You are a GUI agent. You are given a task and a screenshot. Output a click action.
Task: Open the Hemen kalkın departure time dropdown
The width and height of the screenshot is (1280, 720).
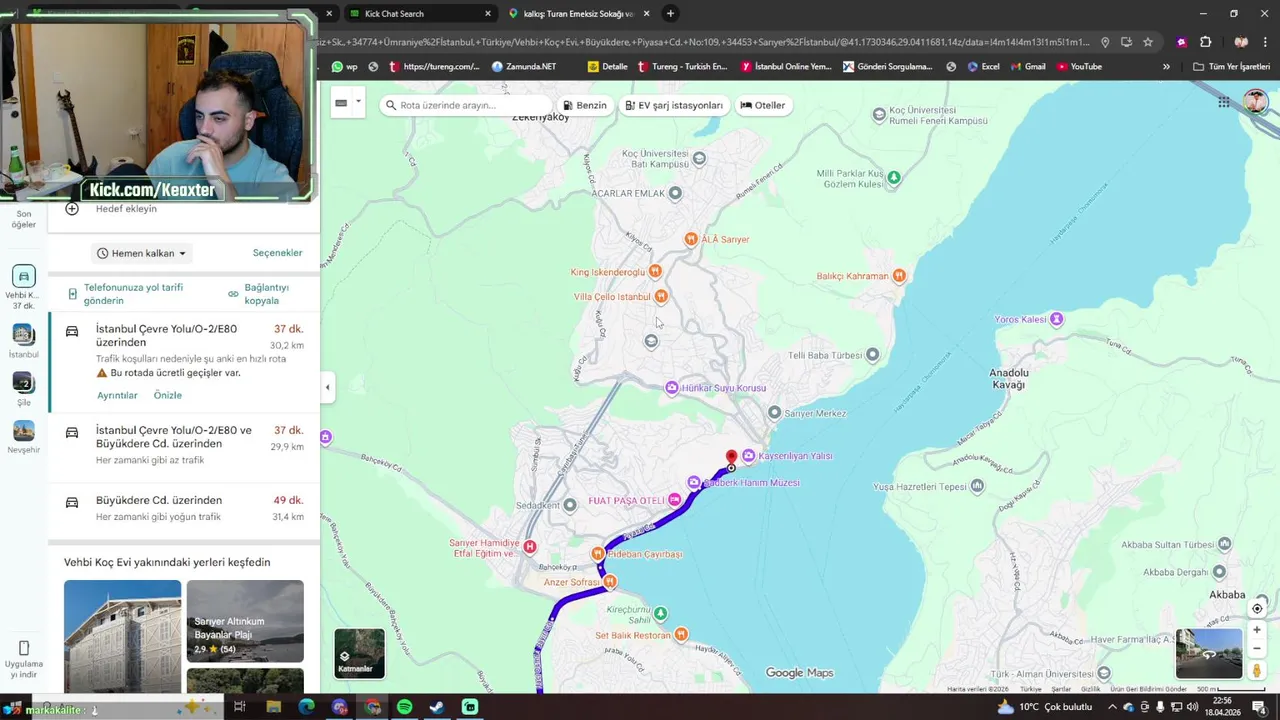click(x=141, y=253)
